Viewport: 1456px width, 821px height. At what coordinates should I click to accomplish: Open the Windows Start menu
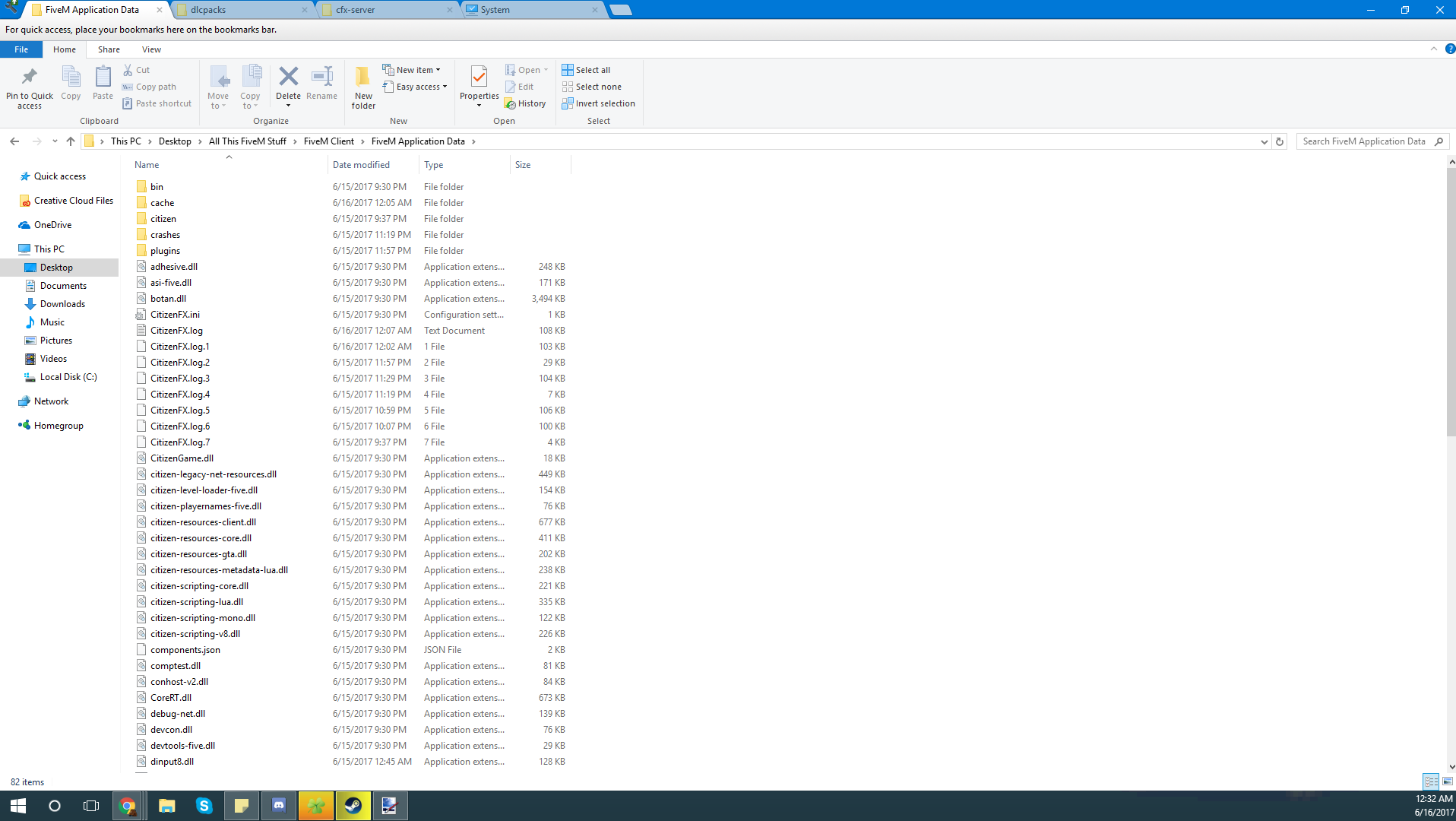point(18,806)
